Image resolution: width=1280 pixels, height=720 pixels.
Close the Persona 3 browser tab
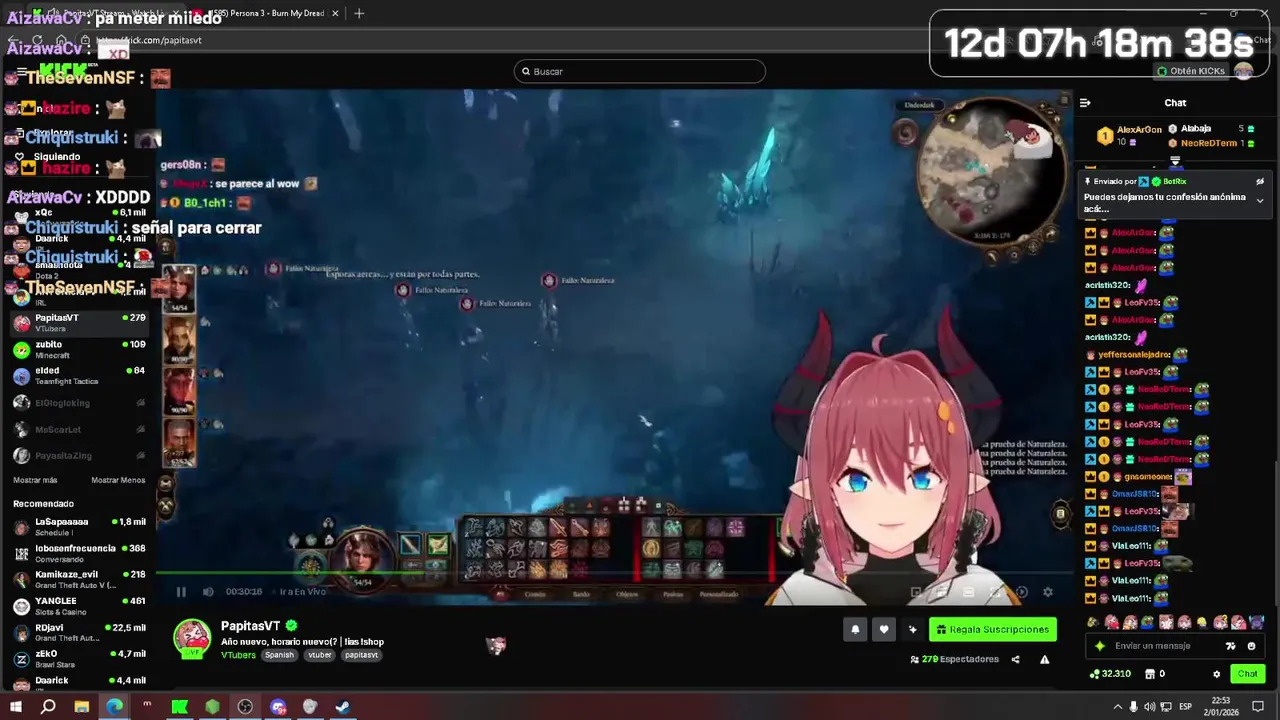click(x=335, y=13)
